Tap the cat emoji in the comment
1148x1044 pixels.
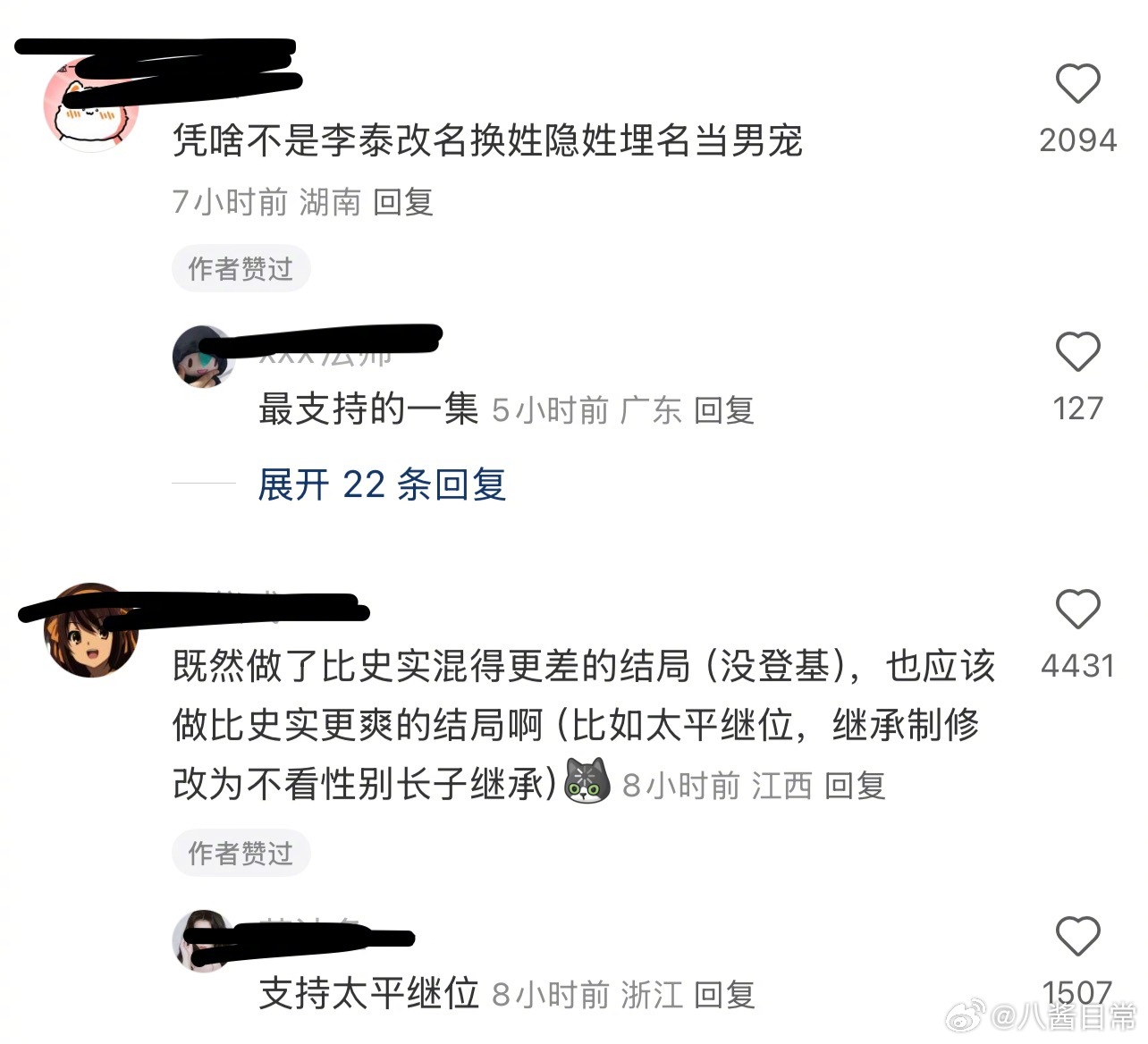587,782
